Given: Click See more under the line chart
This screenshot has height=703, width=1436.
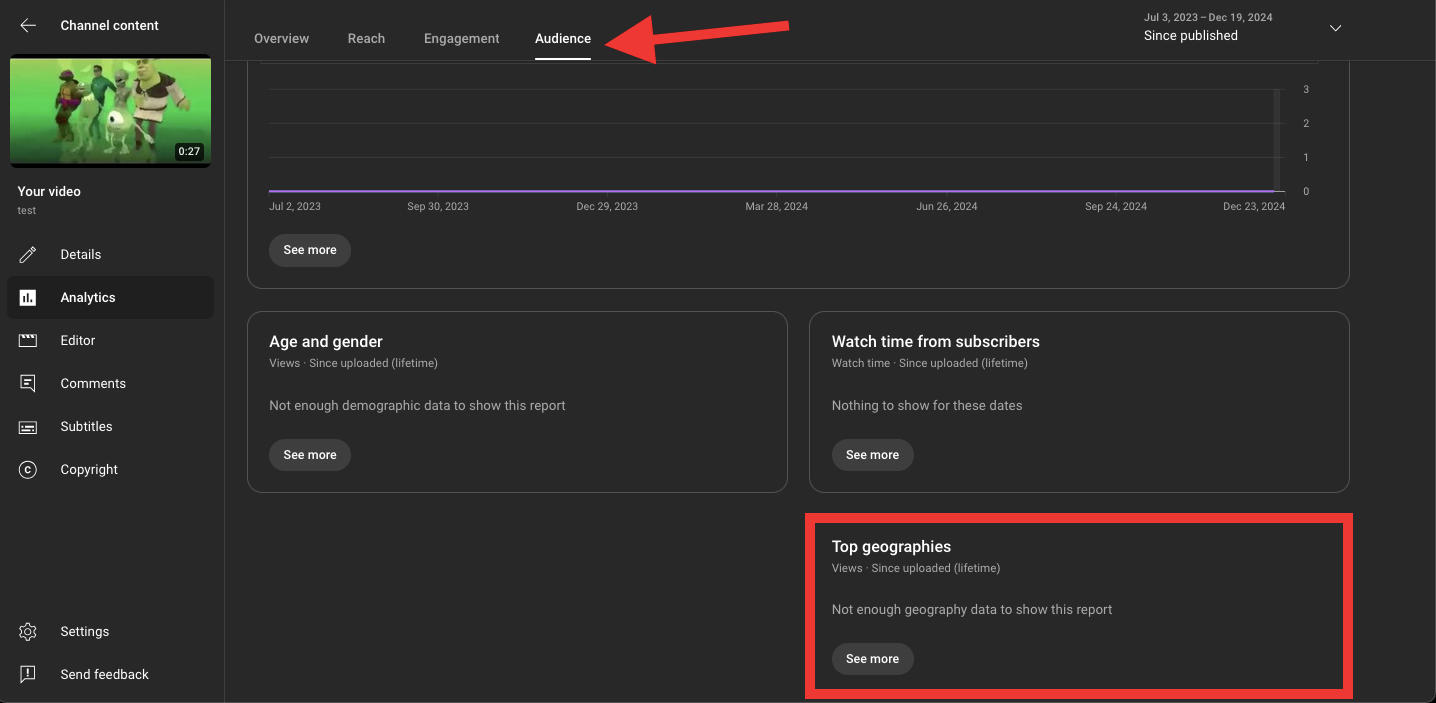Looking at the screenshot, I should tap(310, 250).
